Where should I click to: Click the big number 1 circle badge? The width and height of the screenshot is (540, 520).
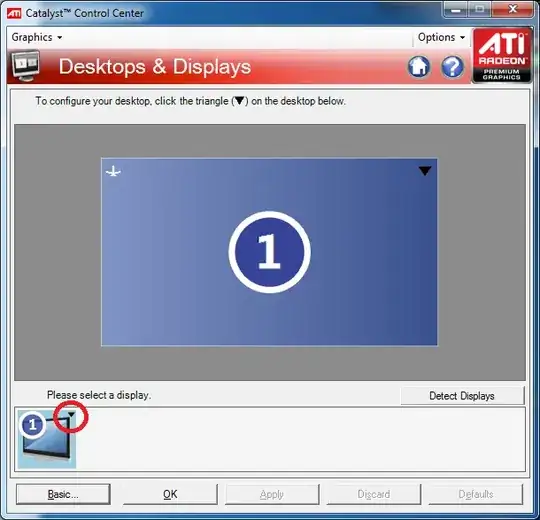(x=269, y=252)
